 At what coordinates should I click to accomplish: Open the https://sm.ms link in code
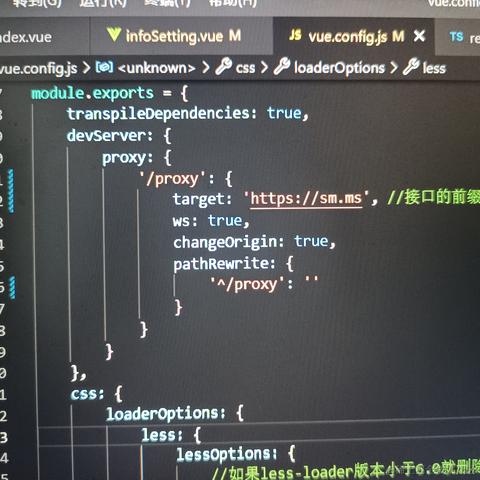pos(306,199)
